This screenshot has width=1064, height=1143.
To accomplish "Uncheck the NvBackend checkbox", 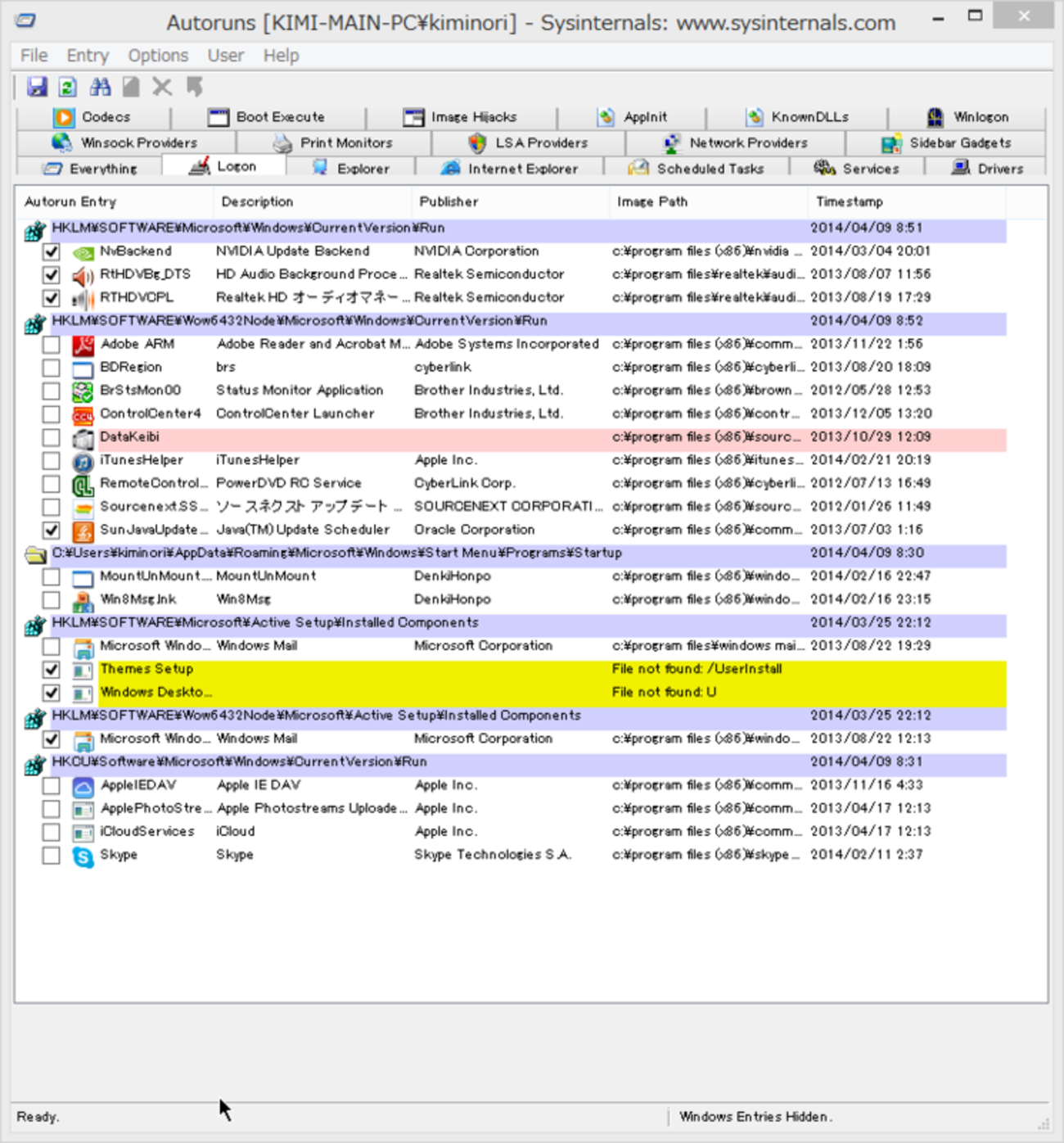I will (51, 251).
